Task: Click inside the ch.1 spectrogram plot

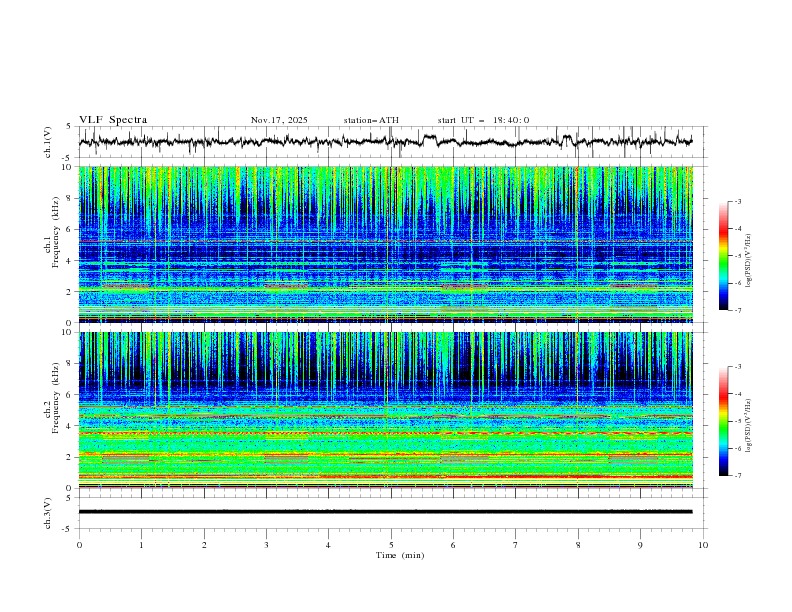Action: tap(386, 244)
